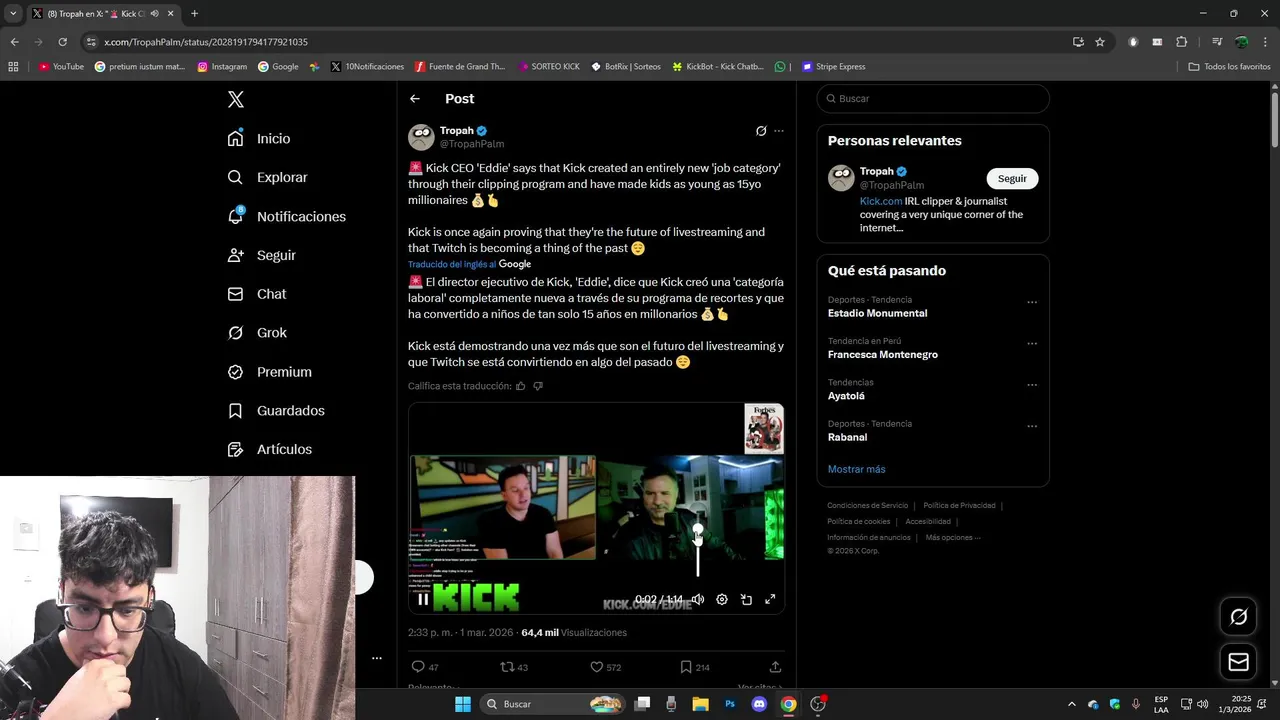This screenshot has width=1280, height=720.
Task: Open the floating Grok button
Action: coord(1238,617)
